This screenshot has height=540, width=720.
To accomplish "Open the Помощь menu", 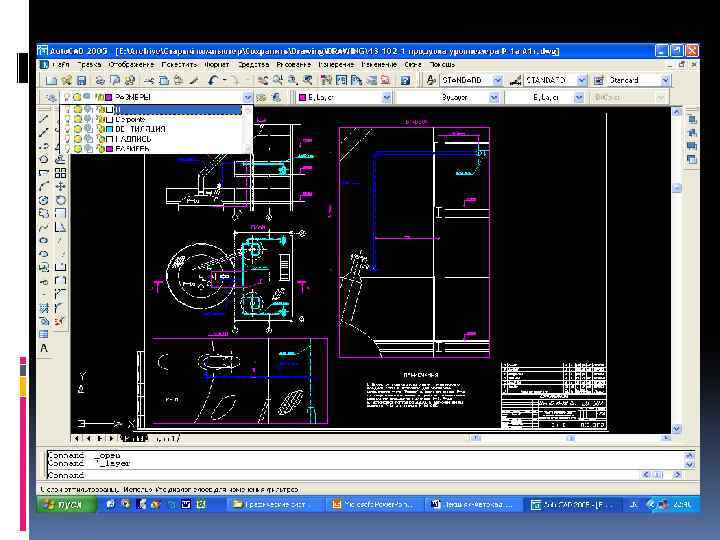I will tap(442, 65).
